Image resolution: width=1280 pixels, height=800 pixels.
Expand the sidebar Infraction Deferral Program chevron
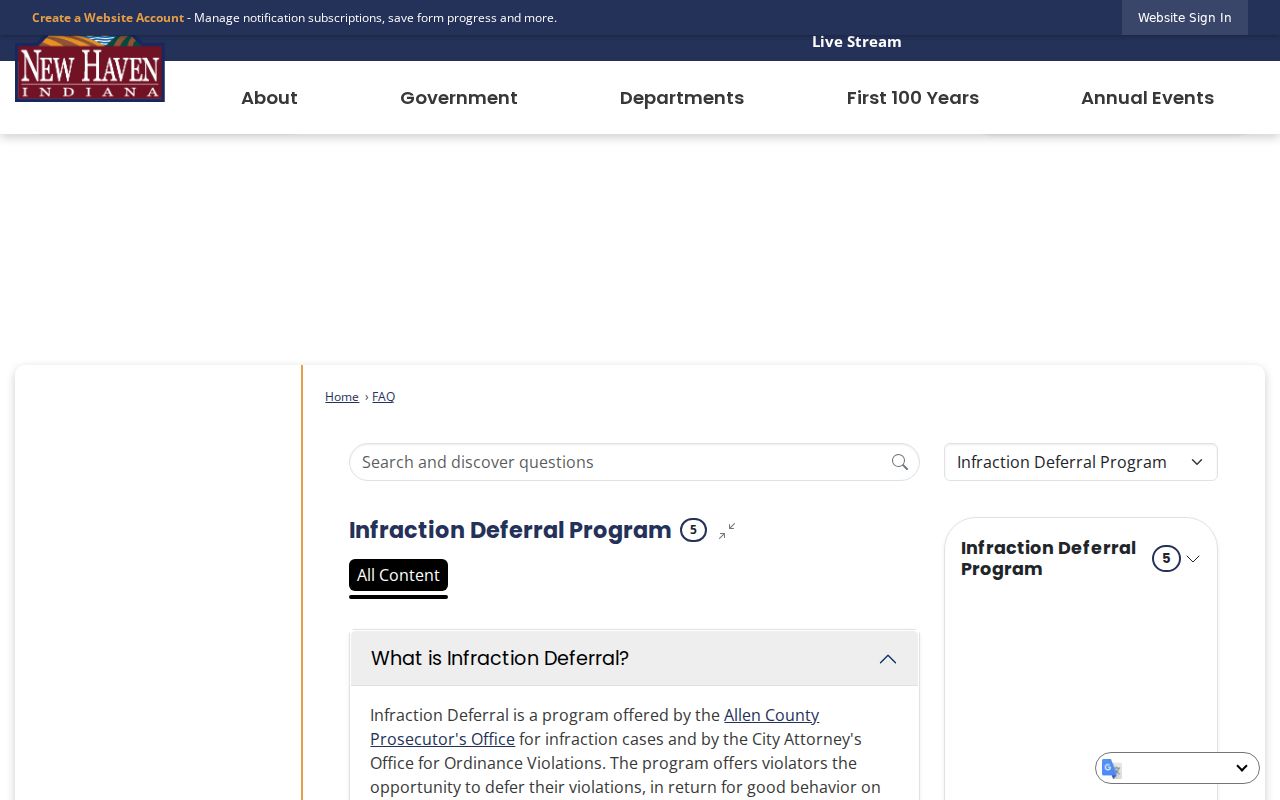click(x=1193, y=559)
